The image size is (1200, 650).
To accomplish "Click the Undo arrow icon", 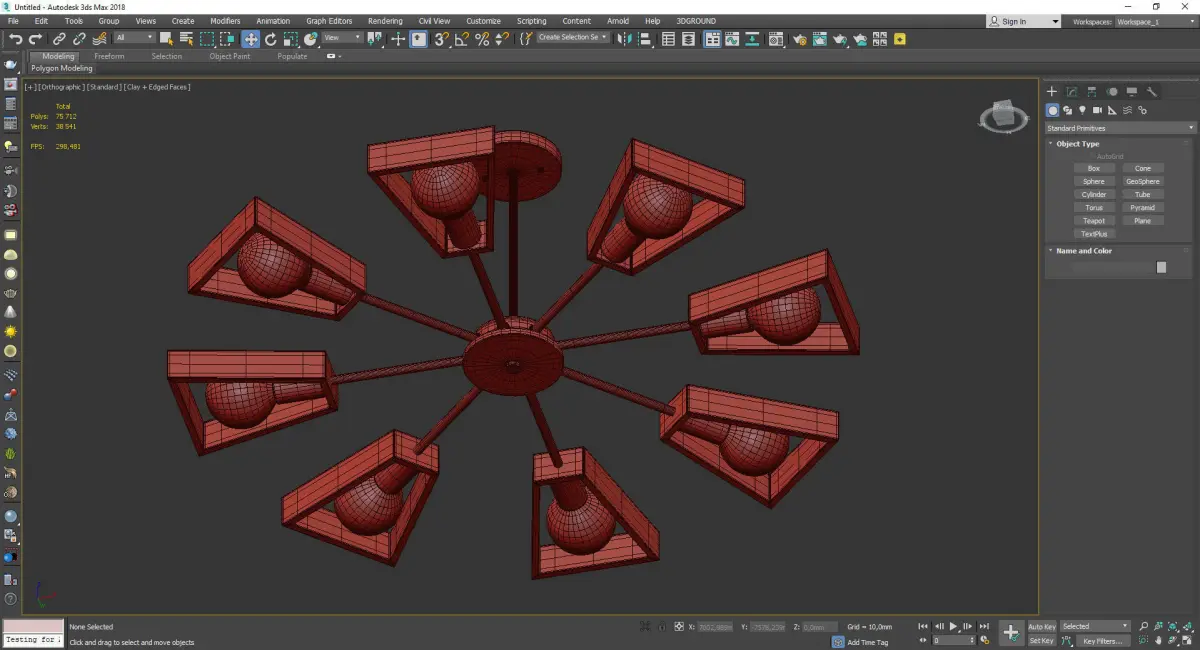I will (x=16, y=39).
